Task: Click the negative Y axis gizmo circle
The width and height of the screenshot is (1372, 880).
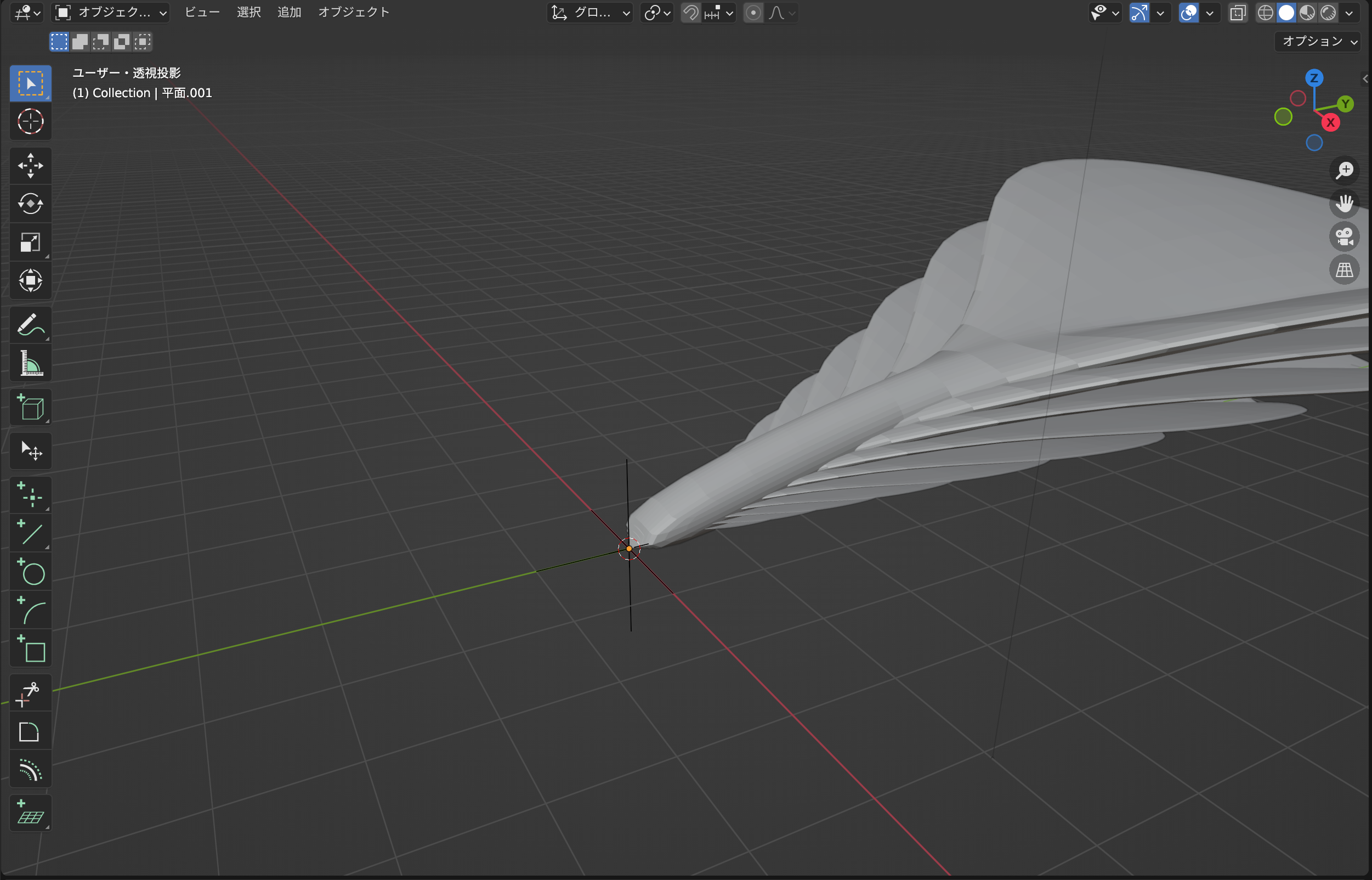Action: pos(1284,116)
